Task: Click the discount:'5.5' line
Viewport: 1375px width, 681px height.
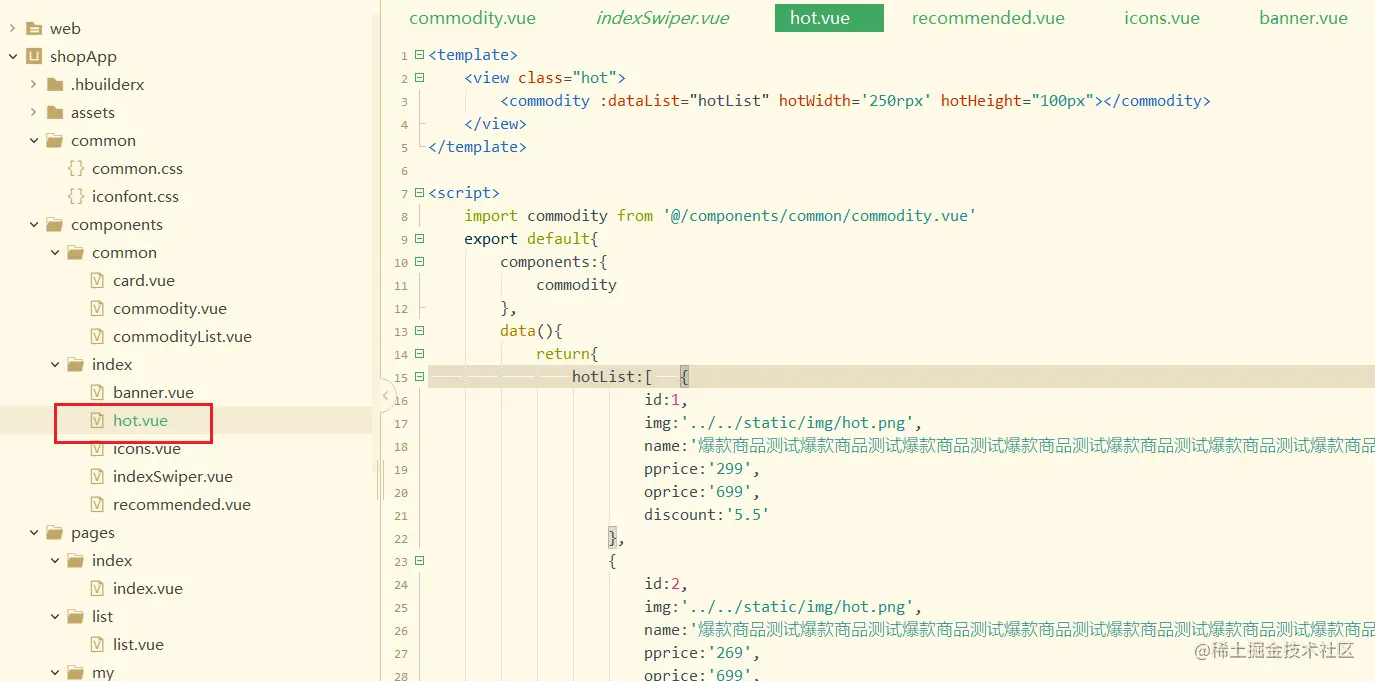Action: [x=707, y=515]
